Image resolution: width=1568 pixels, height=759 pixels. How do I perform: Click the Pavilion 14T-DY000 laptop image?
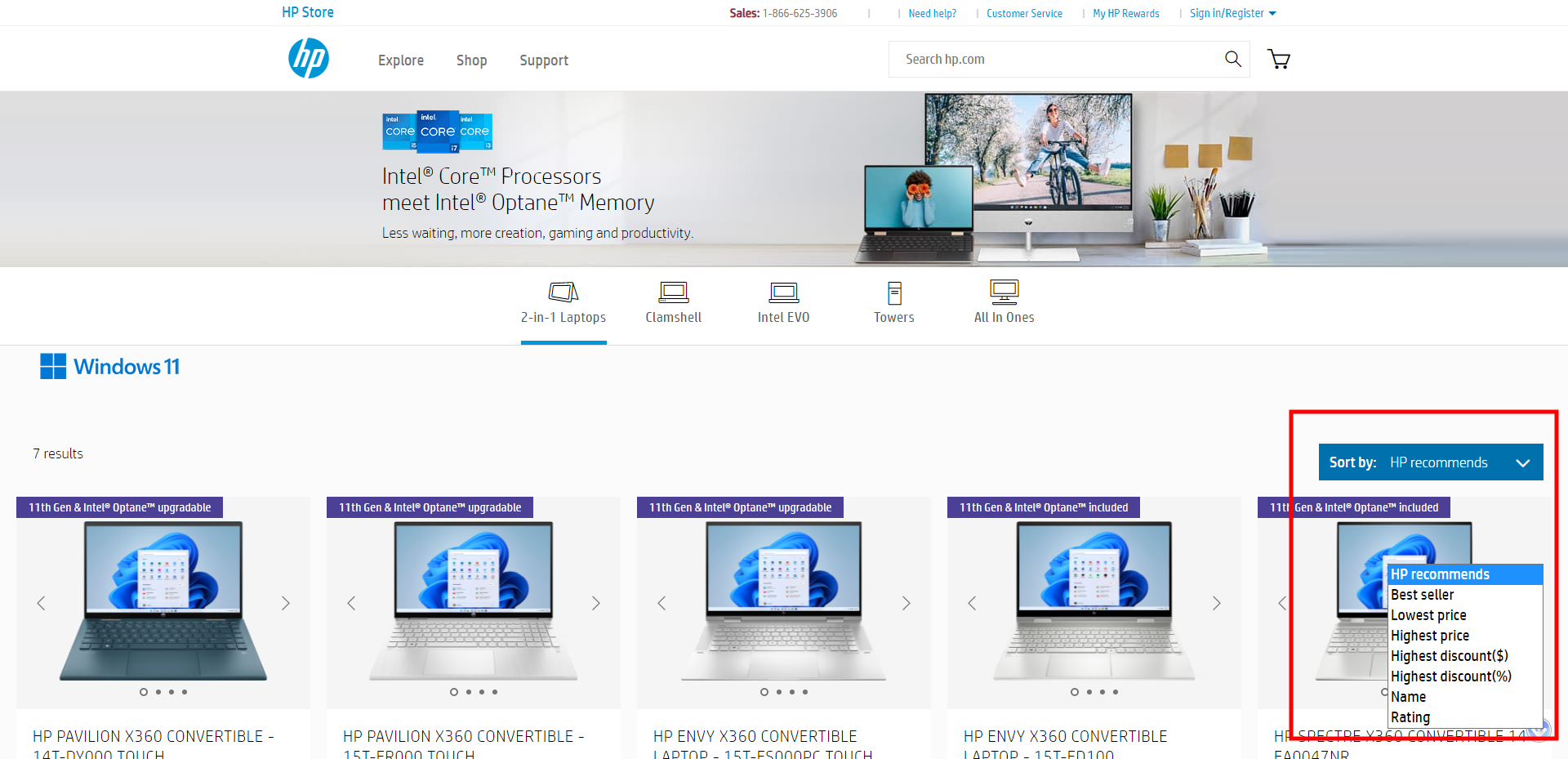point(163,601)
